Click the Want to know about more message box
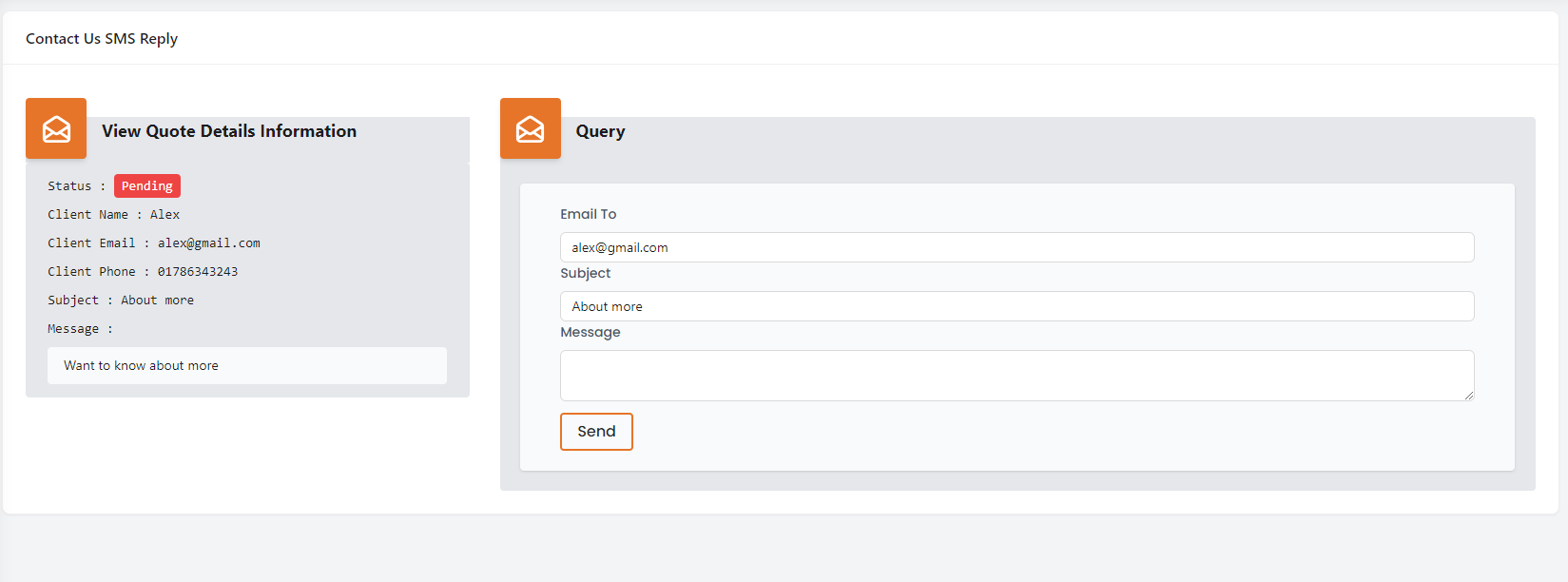This screenshot has width=1568, height=582. click(x=246, y=365)
